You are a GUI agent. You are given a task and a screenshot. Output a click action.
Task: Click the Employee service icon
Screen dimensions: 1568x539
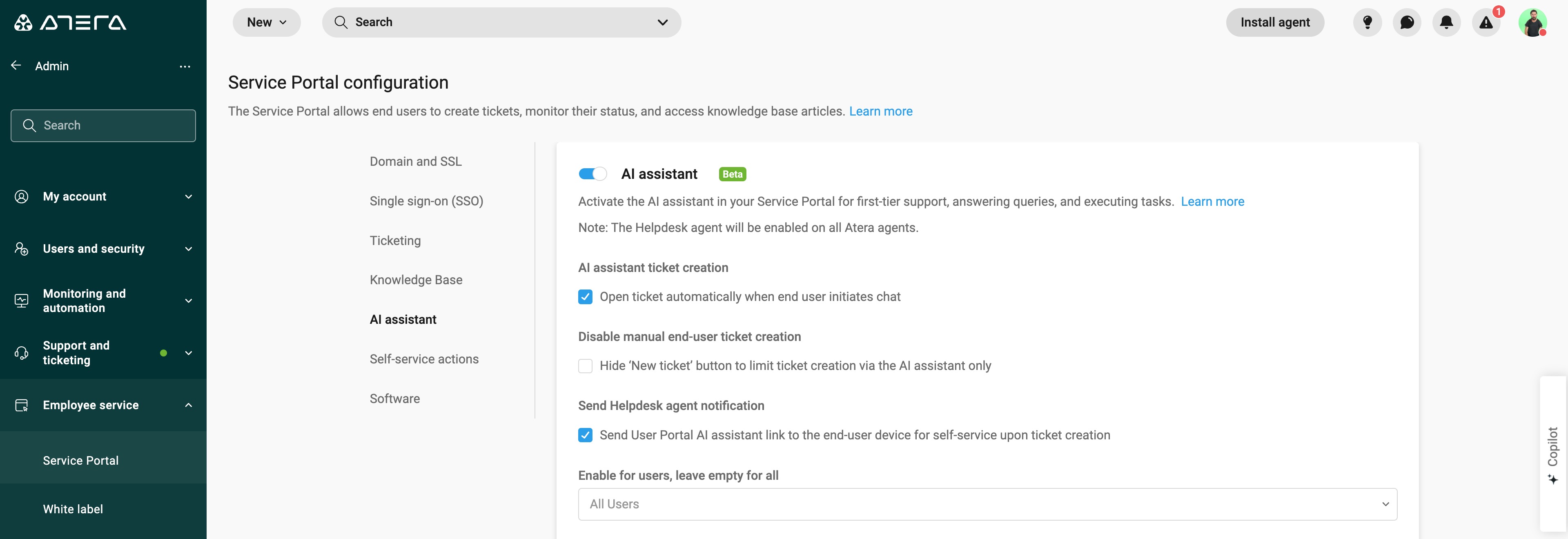coord(21,405)
